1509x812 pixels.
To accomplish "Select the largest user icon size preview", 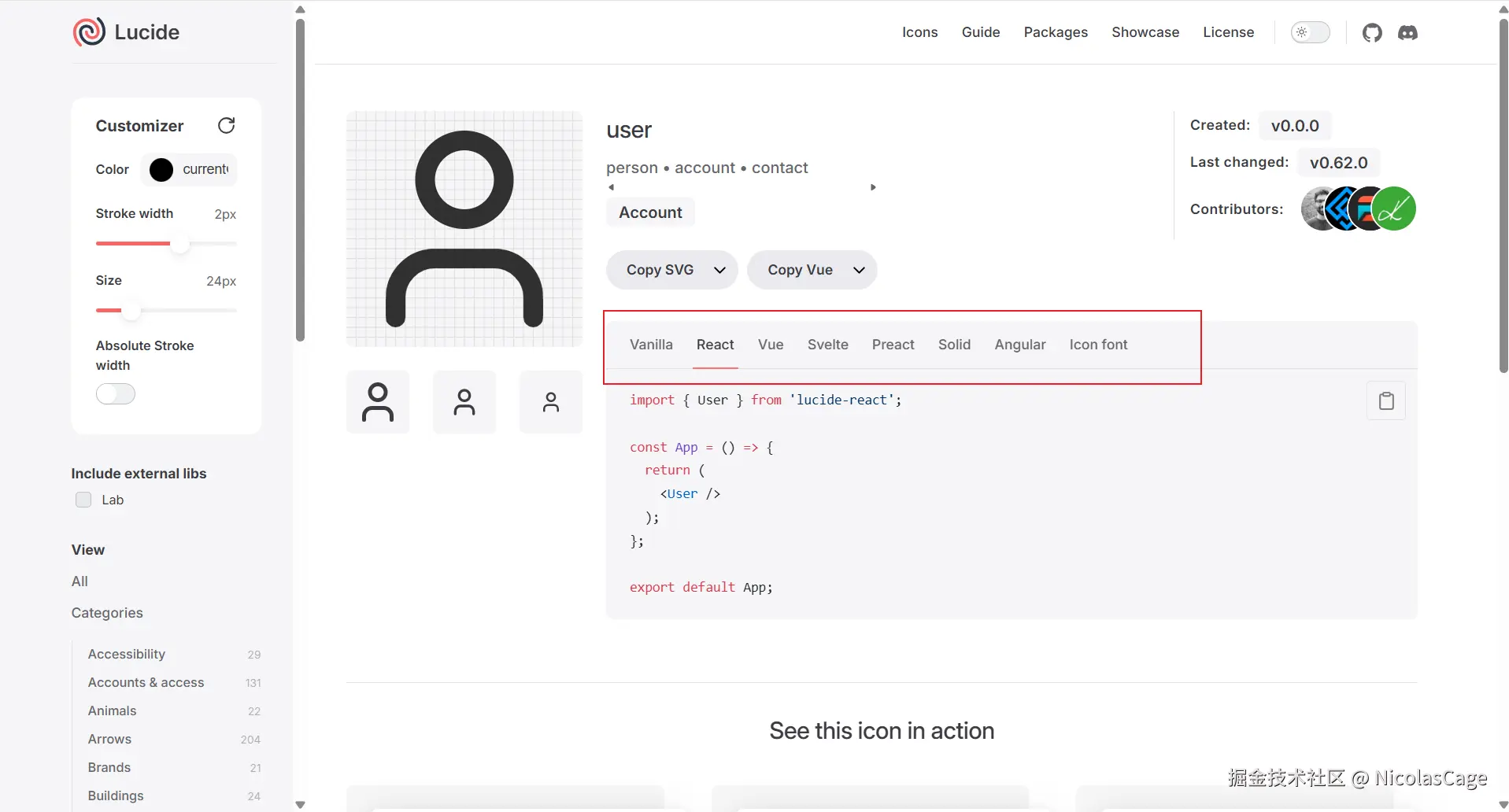I will (378, 402).
